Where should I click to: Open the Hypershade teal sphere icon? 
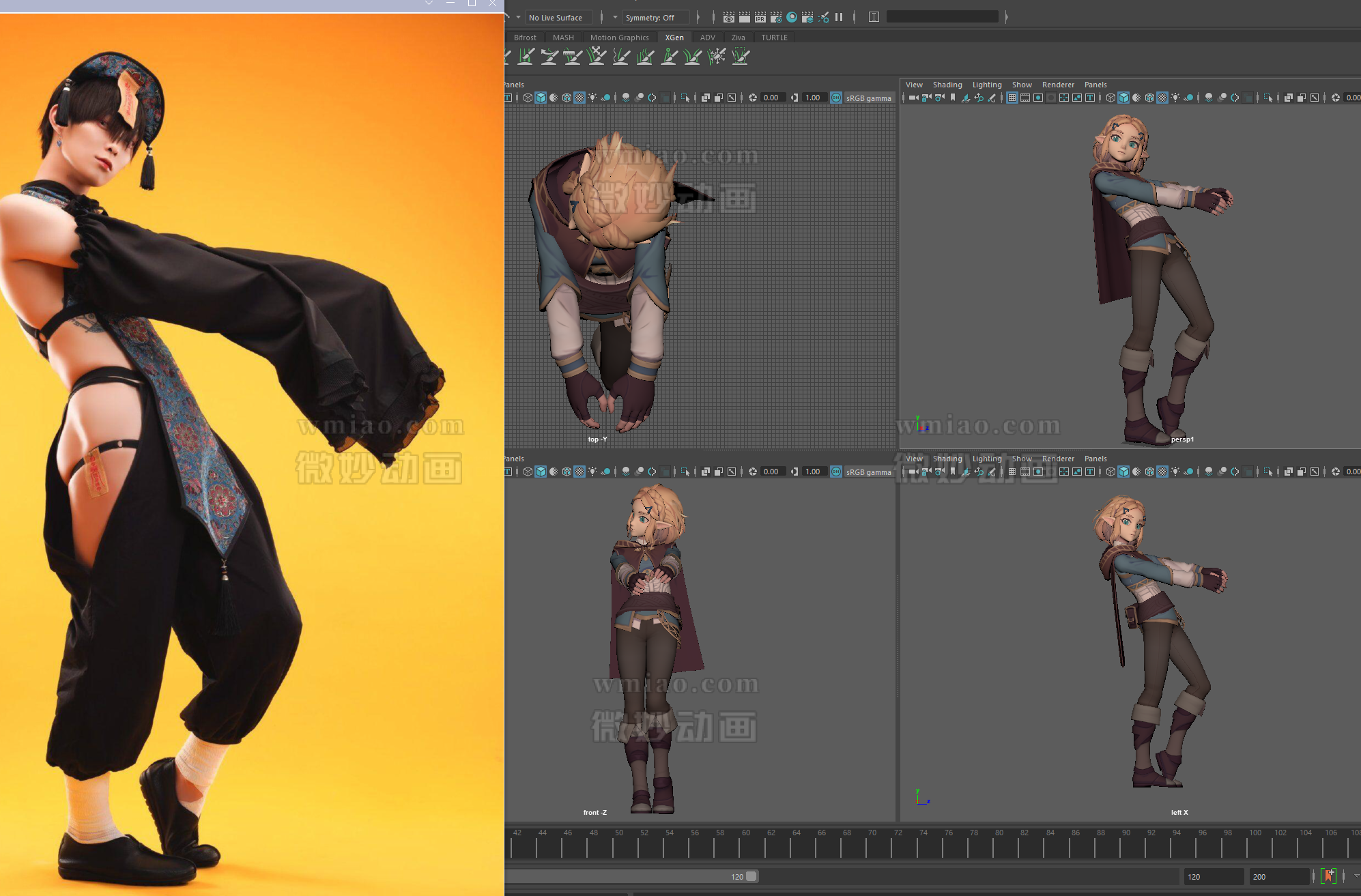tap(792, 17)
